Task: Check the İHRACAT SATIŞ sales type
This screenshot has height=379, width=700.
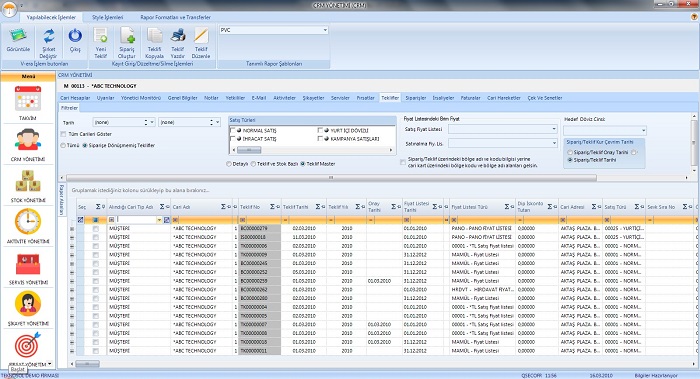Action: 233,139
